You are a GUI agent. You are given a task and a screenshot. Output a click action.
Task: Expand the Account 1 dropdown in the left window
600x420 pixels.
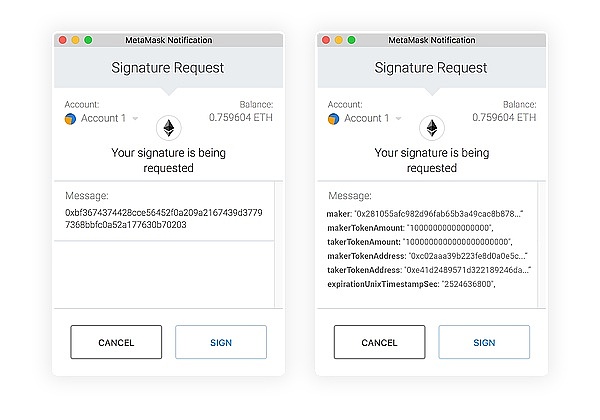136,118
